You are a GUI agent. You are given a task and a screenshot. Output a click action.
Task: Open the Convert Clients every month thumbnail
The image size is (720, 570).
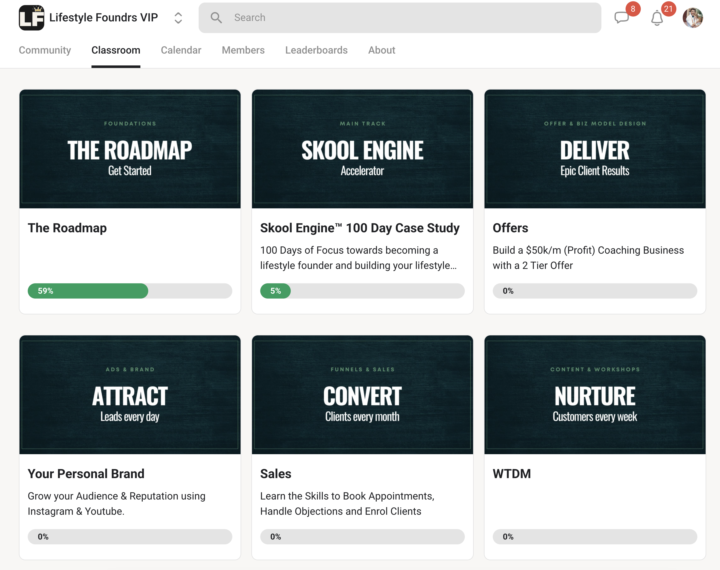(362, 395)
